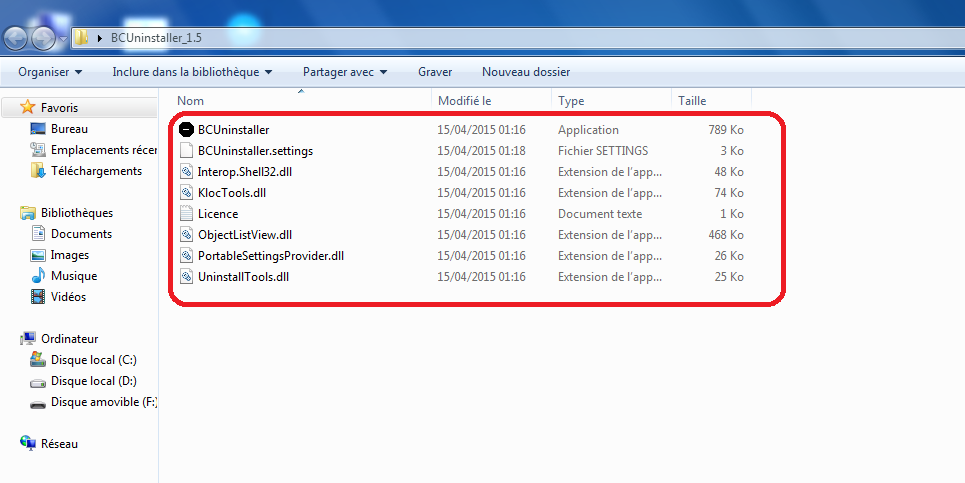Click the Réseau network icon

(x=28, y=443)
